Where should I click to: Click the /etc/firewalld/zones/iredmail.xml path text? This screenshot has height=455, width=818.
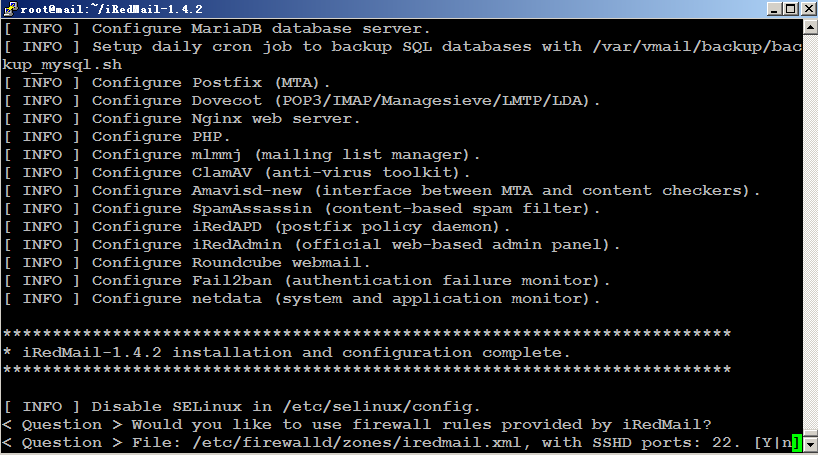[356, 443]
